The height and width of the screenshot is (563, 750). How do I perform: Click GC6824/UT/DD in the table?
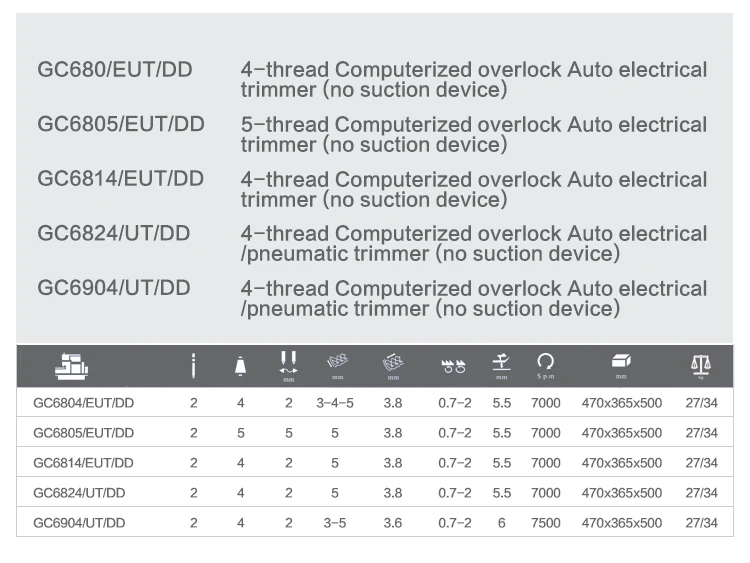79,493
